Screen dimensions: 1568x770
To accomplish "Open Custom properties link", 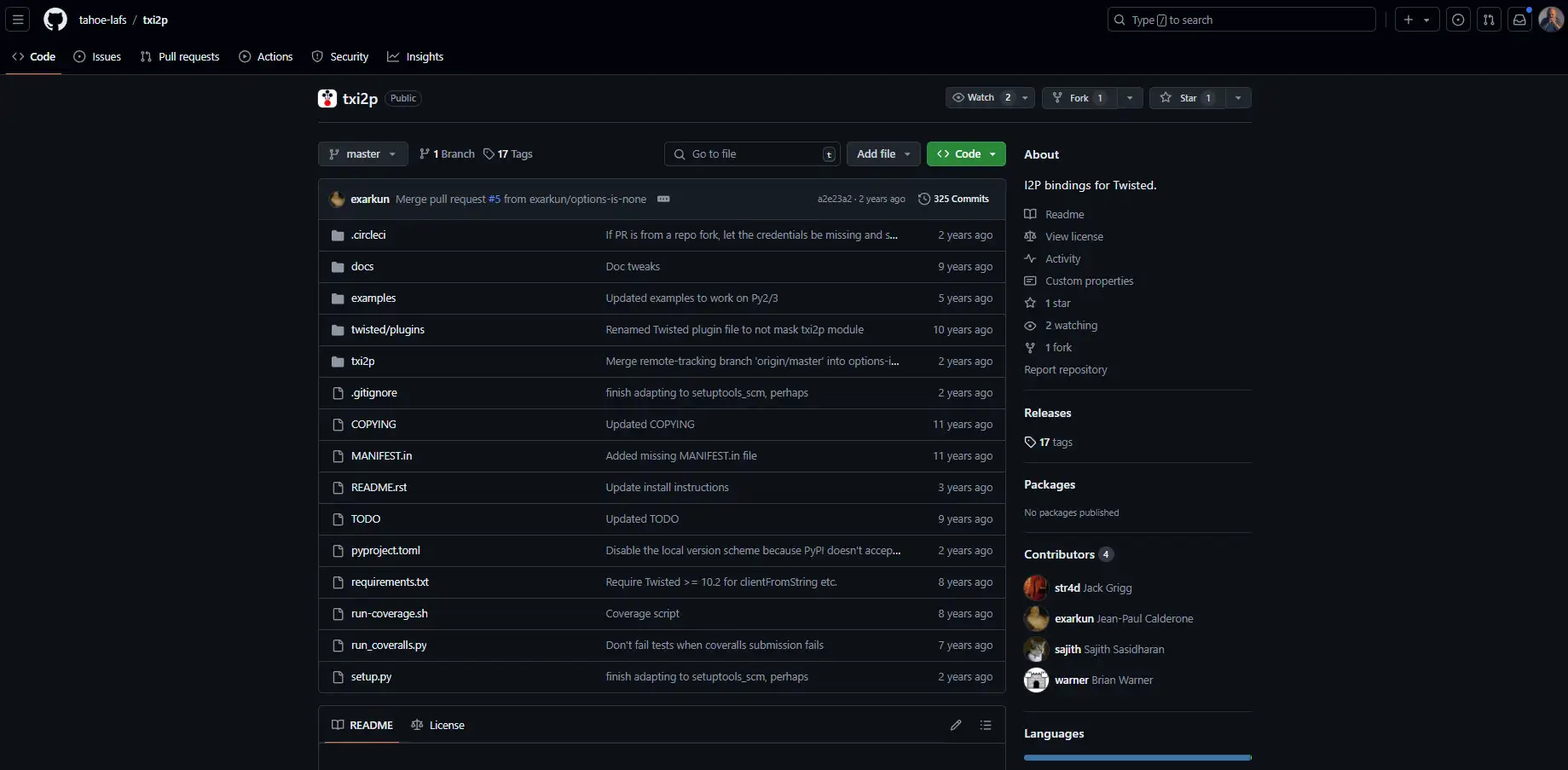I will 1079,281.
